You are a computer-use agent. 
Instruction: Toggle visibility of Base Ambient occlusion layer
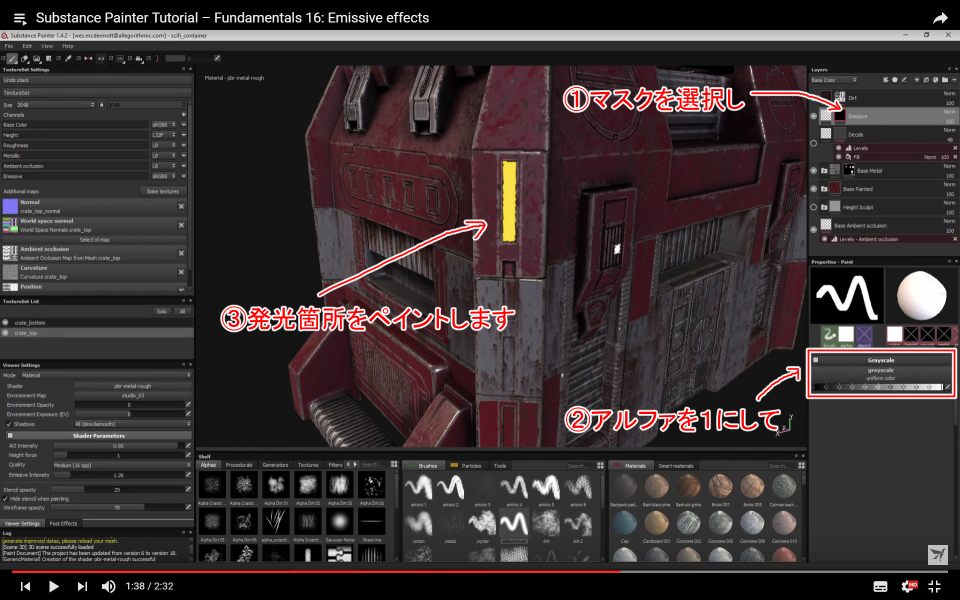[x=814, y=230]
